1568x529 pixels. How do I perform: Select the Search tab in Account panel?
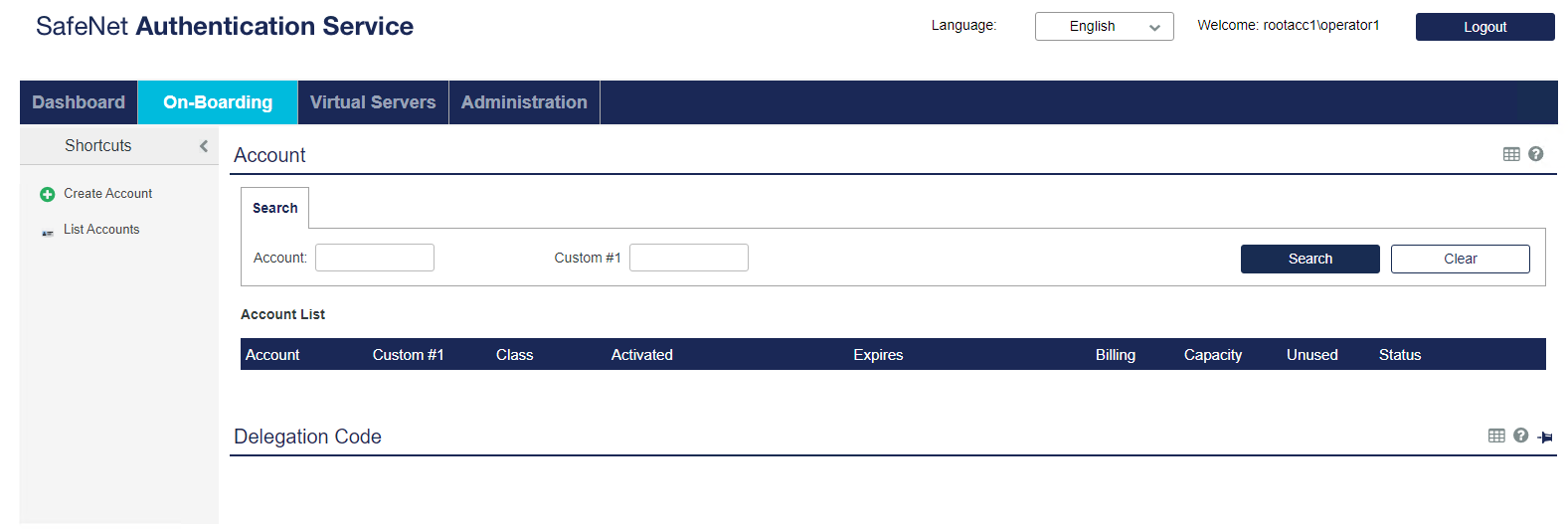click(275, 208)
